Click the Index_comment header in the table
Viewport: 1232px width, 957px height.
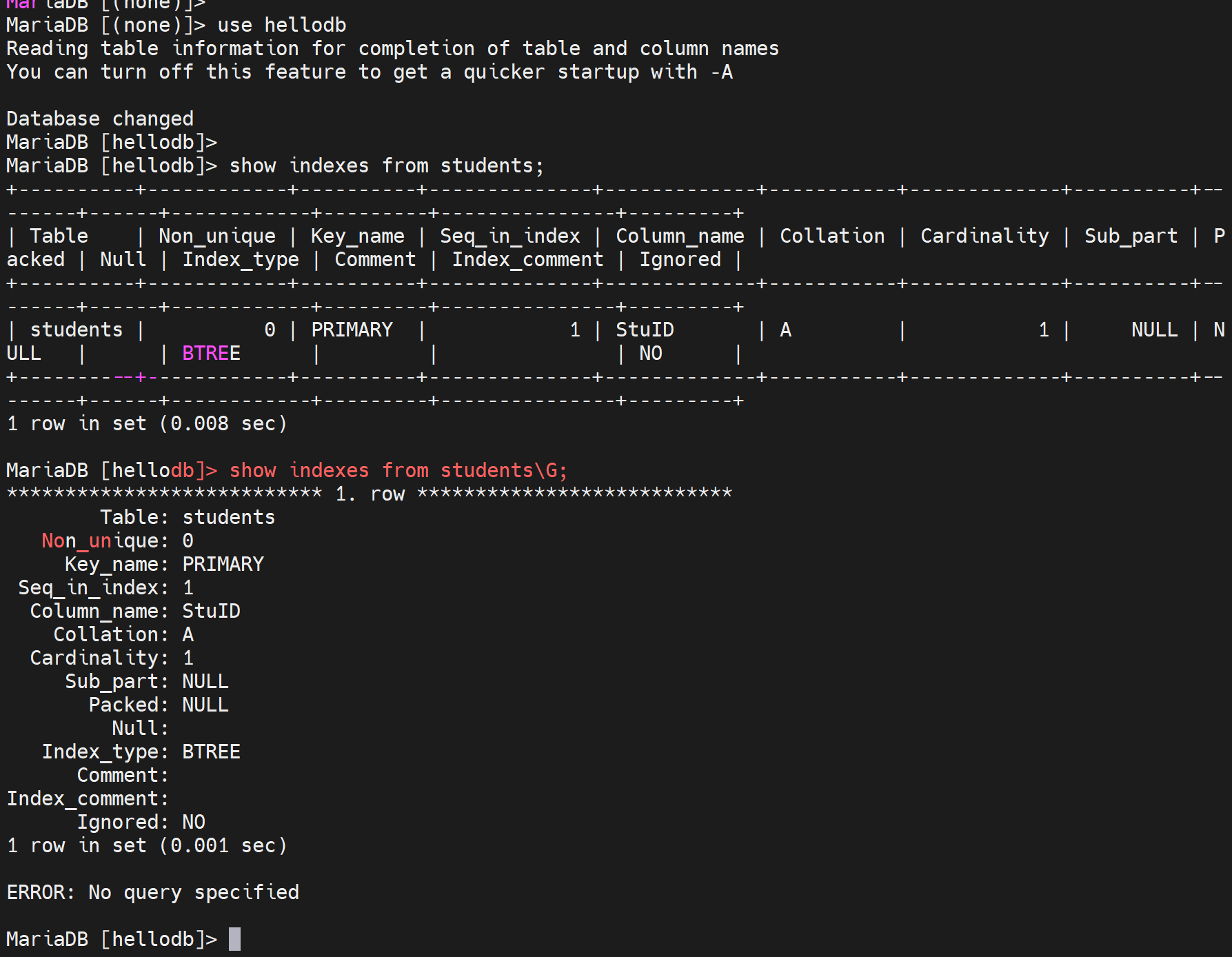[x=527, y=260]
